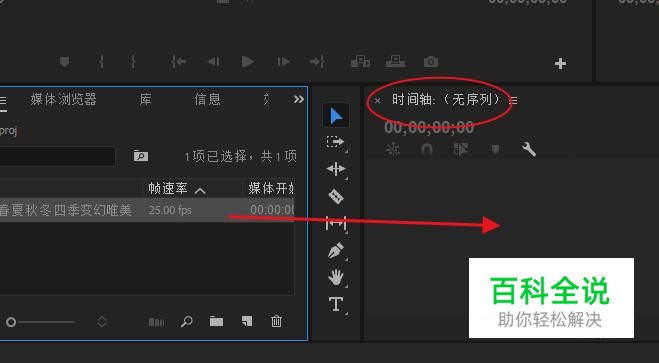Select the Ripple Edit tool

tap(336, 169)
